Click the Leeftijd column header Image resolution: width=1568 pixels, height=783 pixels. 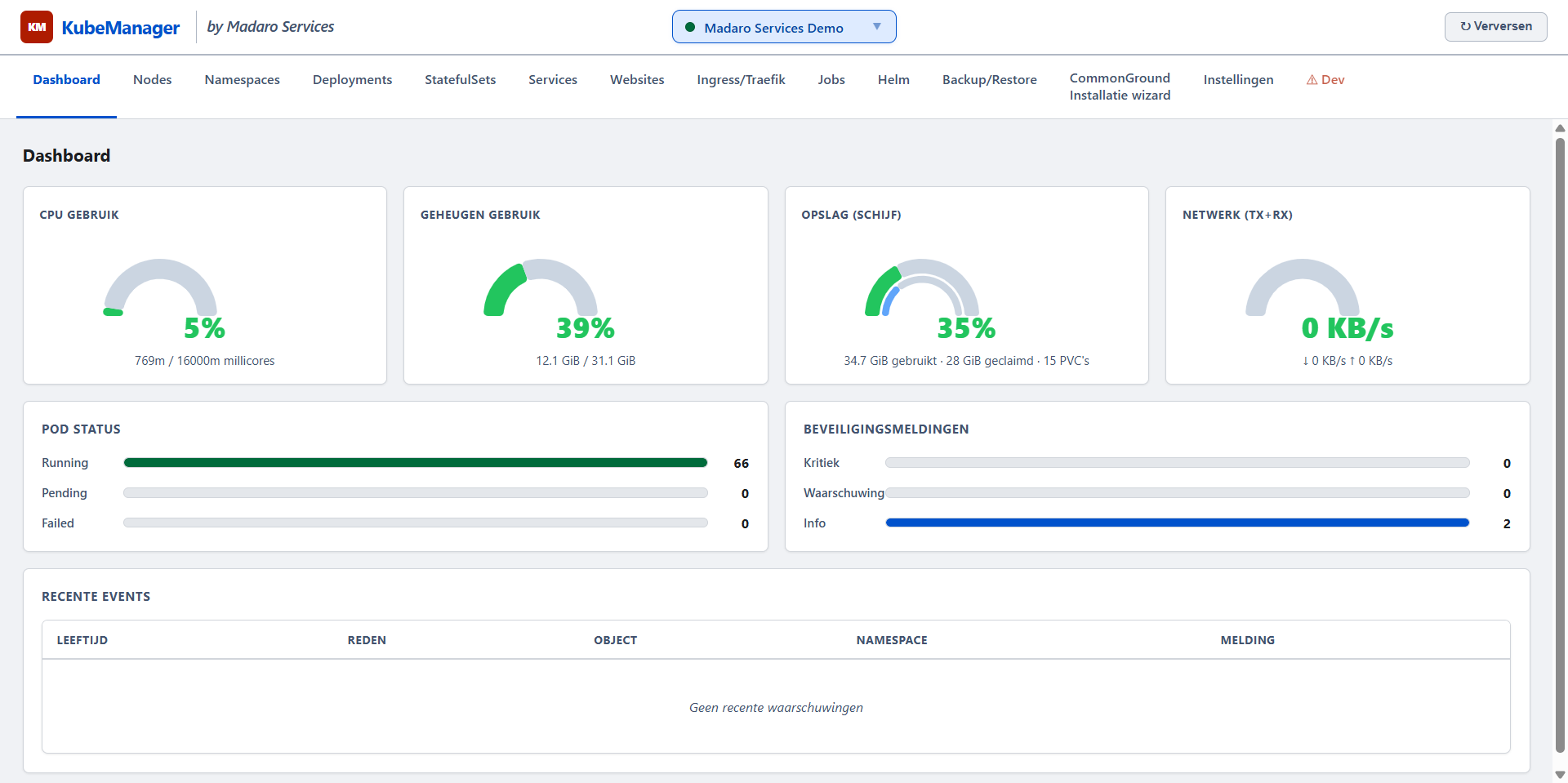point(82,640)
